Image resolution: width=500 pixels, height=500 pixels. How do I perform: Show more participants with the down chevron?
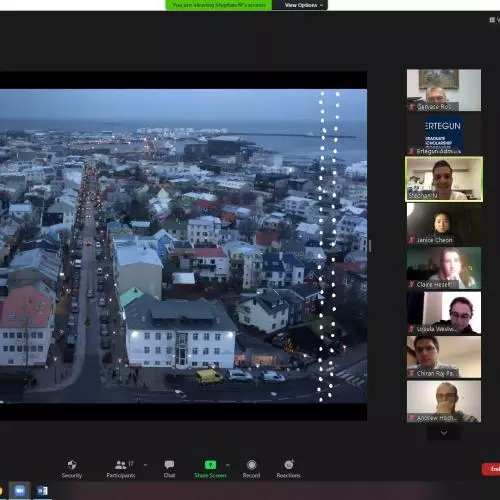click(x=444, y=433)
